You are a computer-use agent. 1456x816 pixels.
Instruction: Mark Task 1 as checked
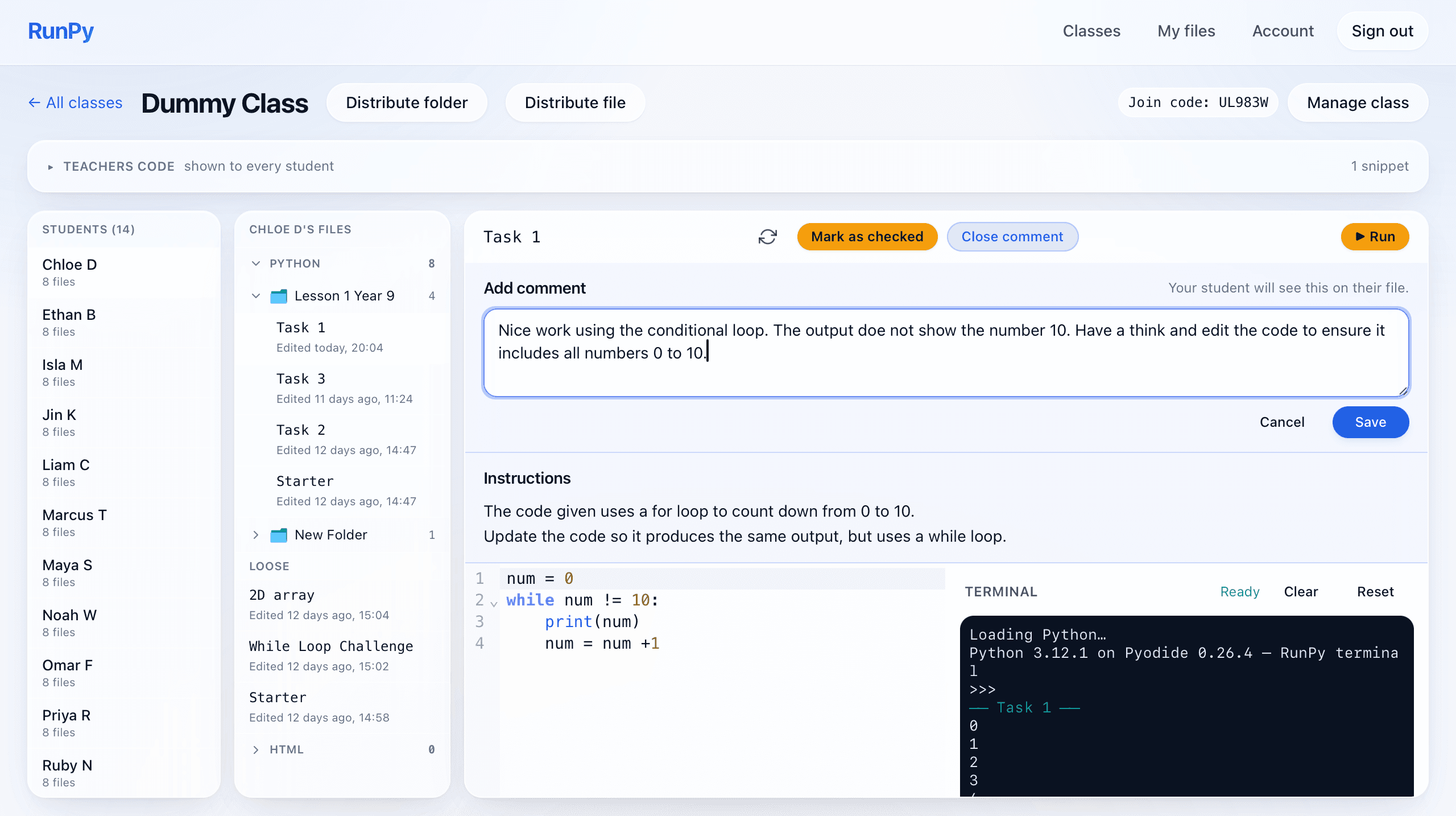867,237
